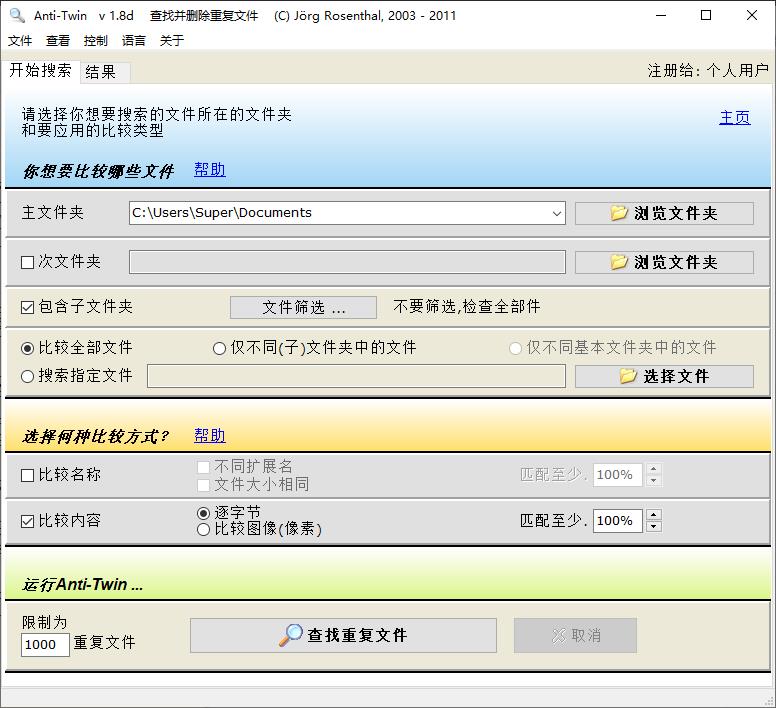Screen dimensions: 776x708
Task: Click the magnifier icon on 查找重复文件 button
Action: pos(291,635)
